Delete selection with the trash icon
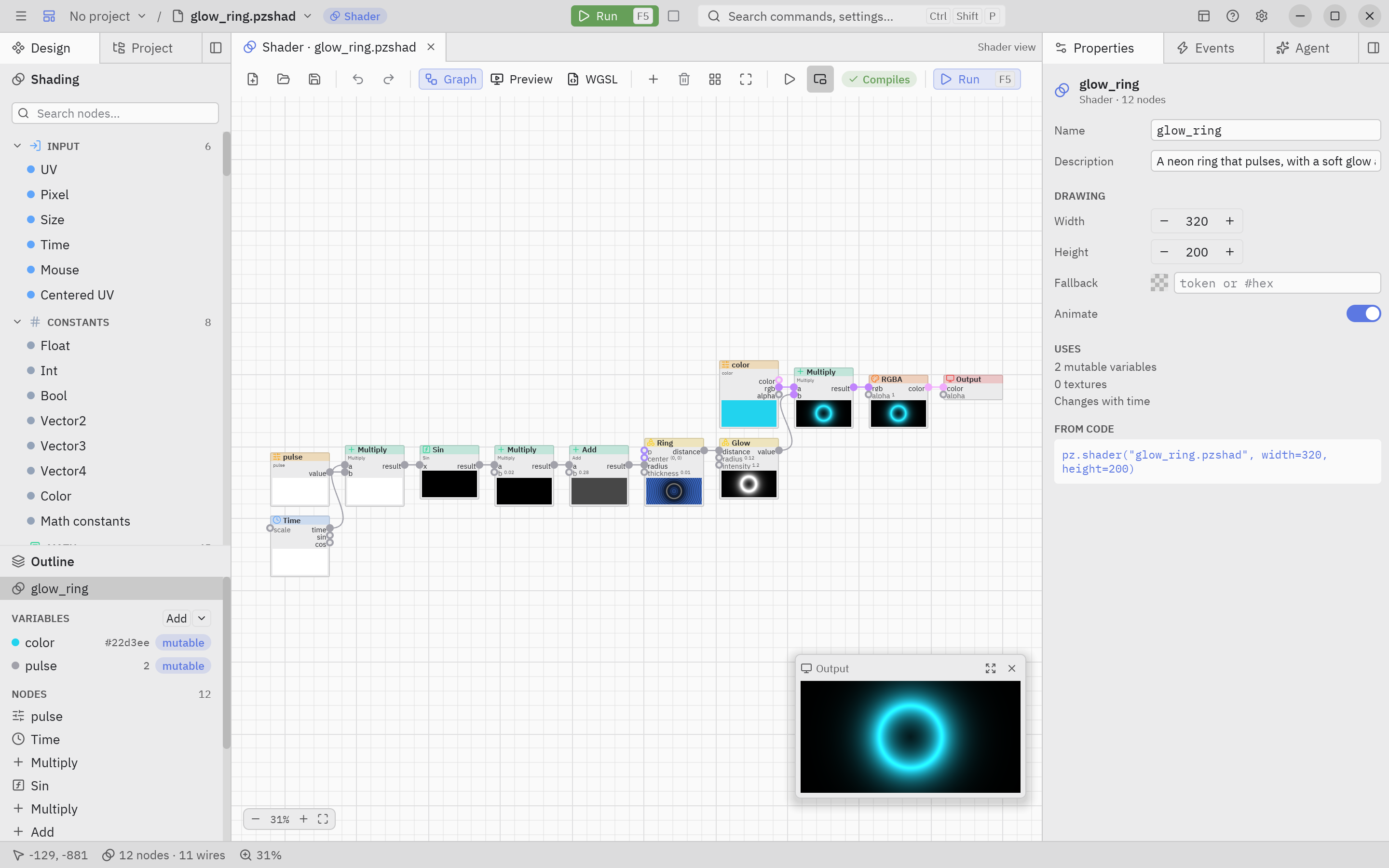This screenshot has width=1389, height=868. point(684,79)
